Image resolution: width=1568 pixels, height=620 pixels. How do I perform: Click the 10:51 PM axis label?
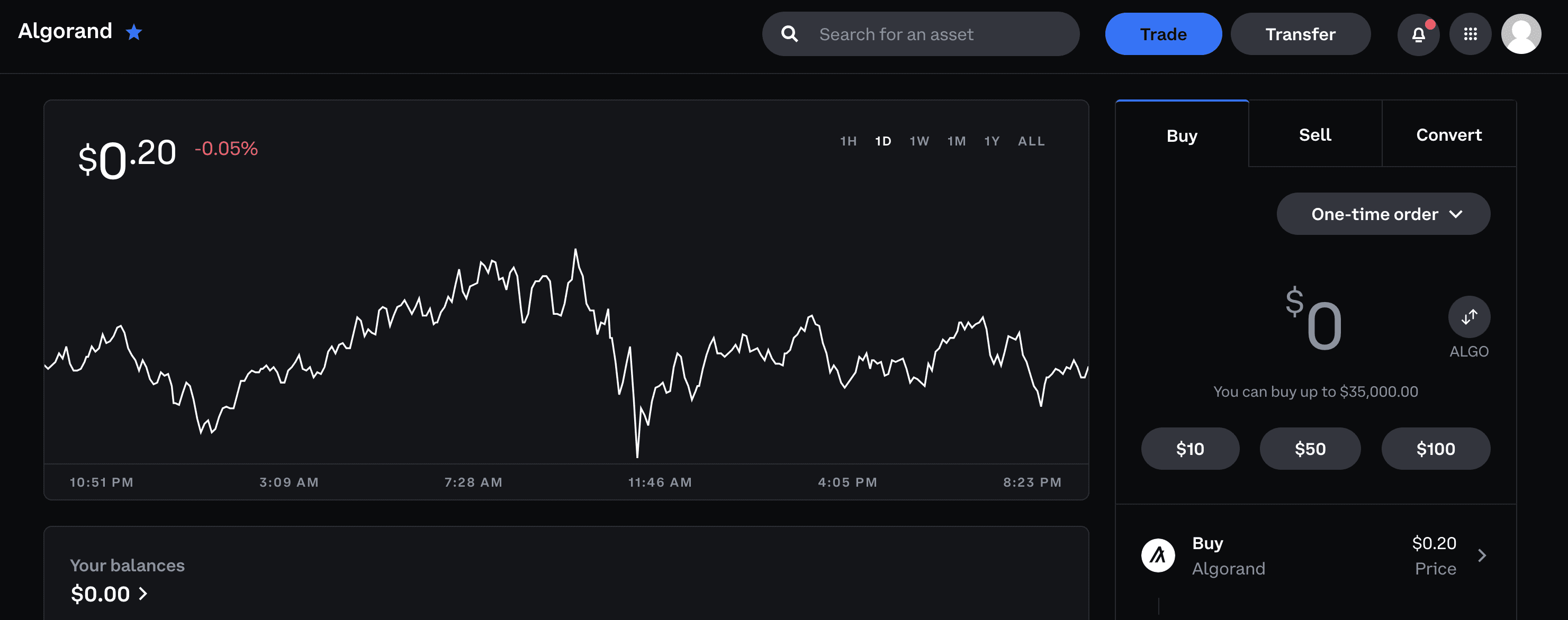click(102, 482)
